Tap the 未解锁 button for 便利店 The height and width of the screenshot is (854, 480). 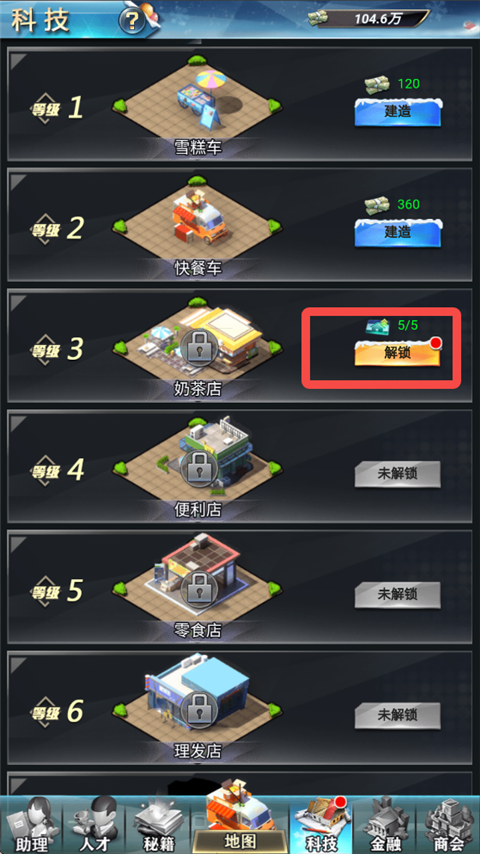tap(397, 474)
